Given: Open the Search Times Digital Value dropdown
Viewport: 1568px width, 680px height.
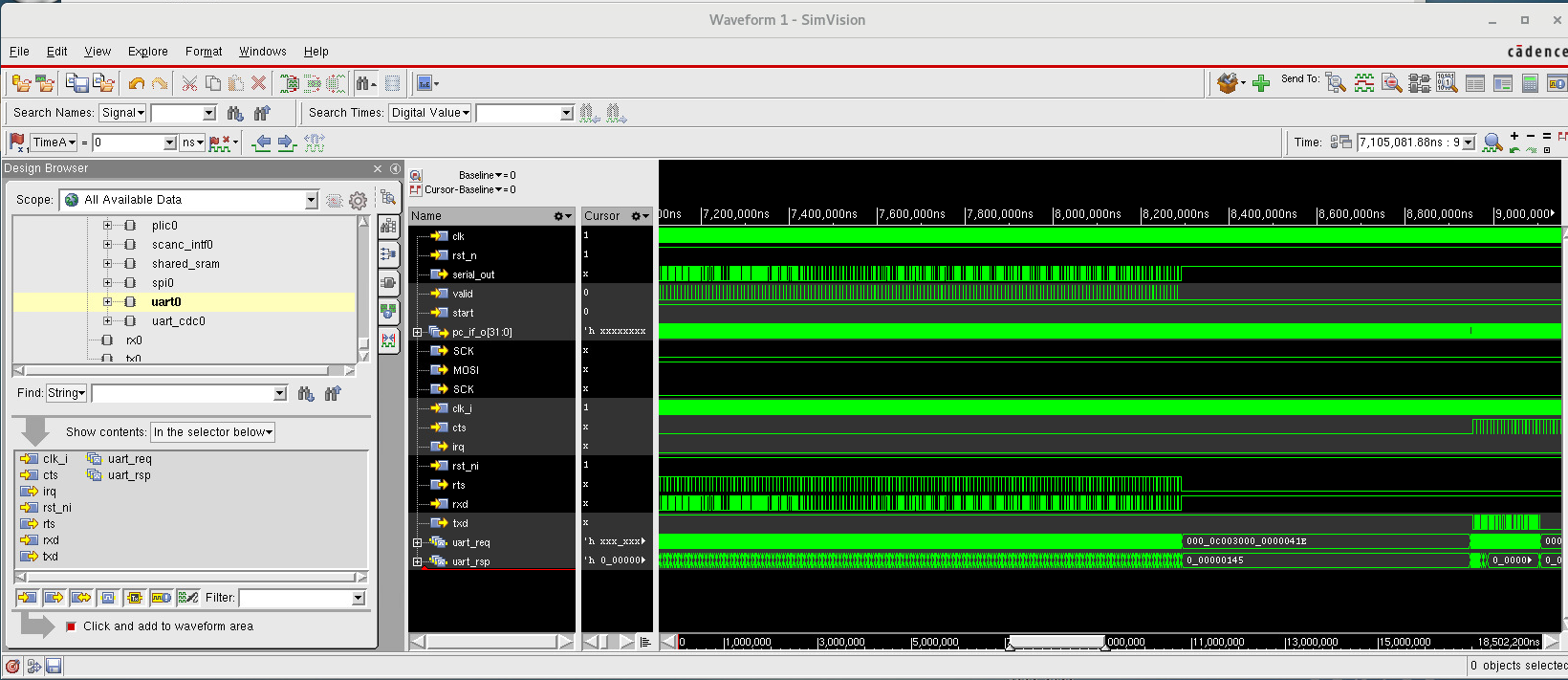Looking at the screenshot, I should pos(430,113).
